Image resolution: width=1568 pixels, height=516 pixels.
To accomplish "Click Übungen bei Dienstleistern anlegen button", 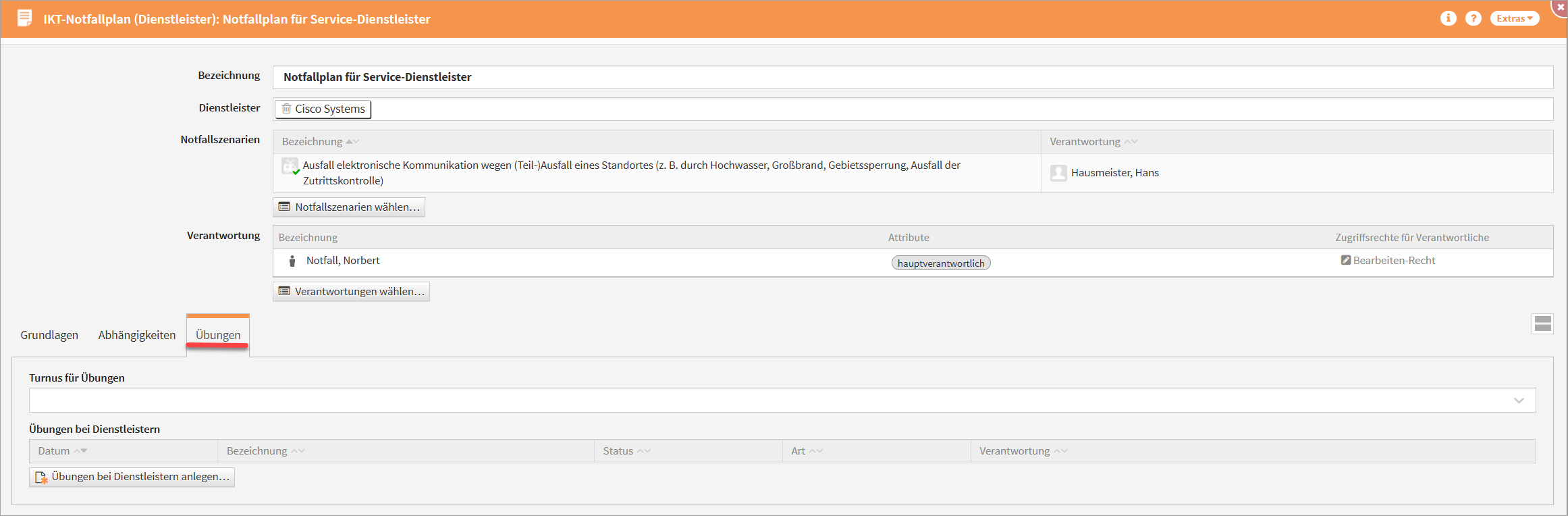I will tap(132, 477).
